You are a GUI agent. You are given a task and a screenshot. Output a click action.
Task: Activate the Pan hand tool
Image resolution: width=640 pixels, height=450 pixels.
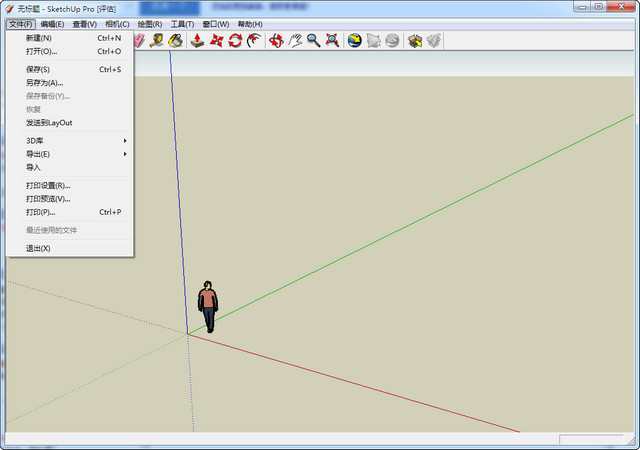(295, 41)
